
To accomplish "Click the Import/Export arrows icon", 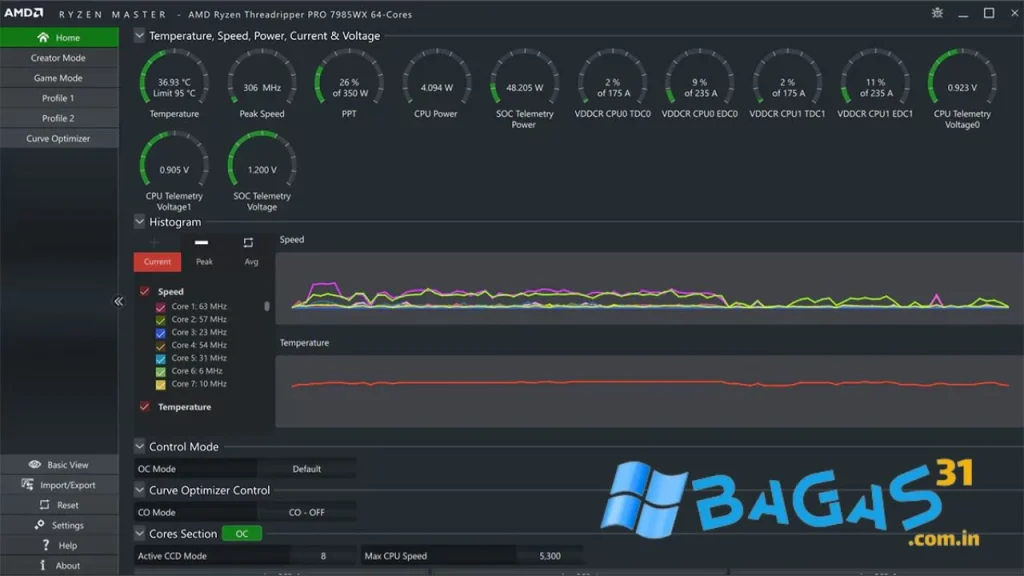I will 27,485.
